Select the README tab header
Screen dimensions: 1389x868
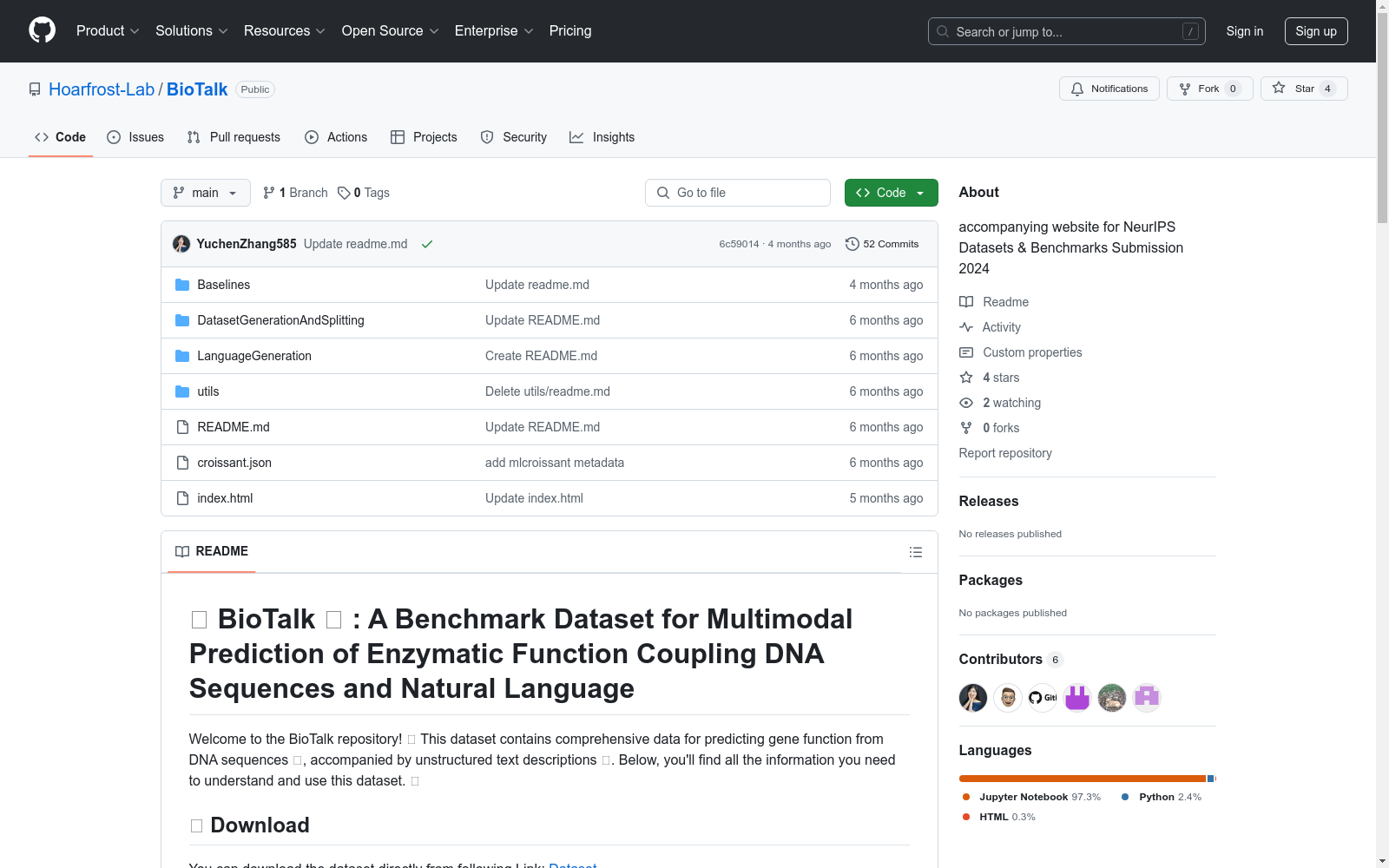tap(212, 552)
